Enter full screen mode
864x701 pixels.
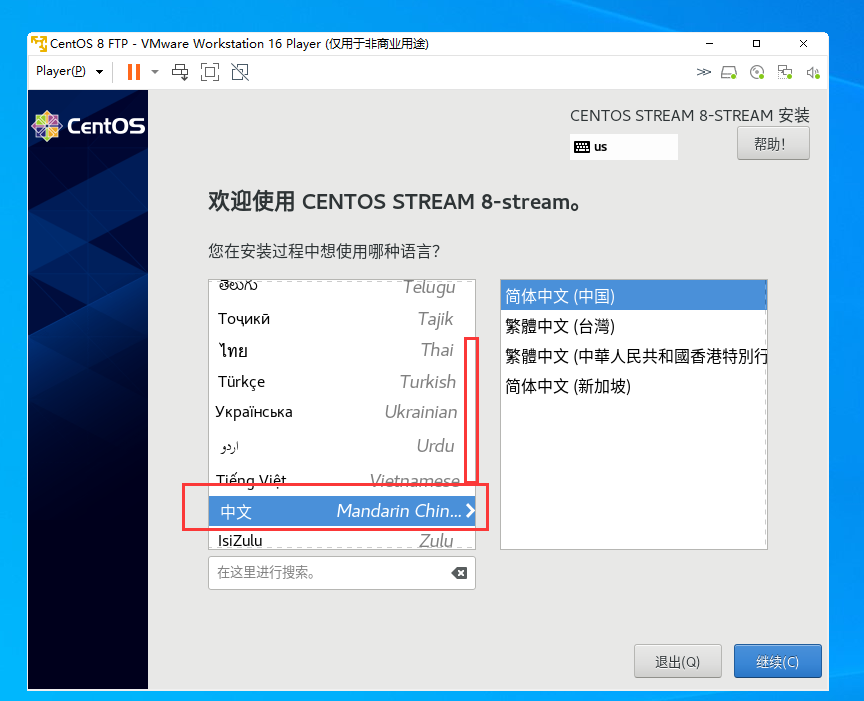[210, 72]
